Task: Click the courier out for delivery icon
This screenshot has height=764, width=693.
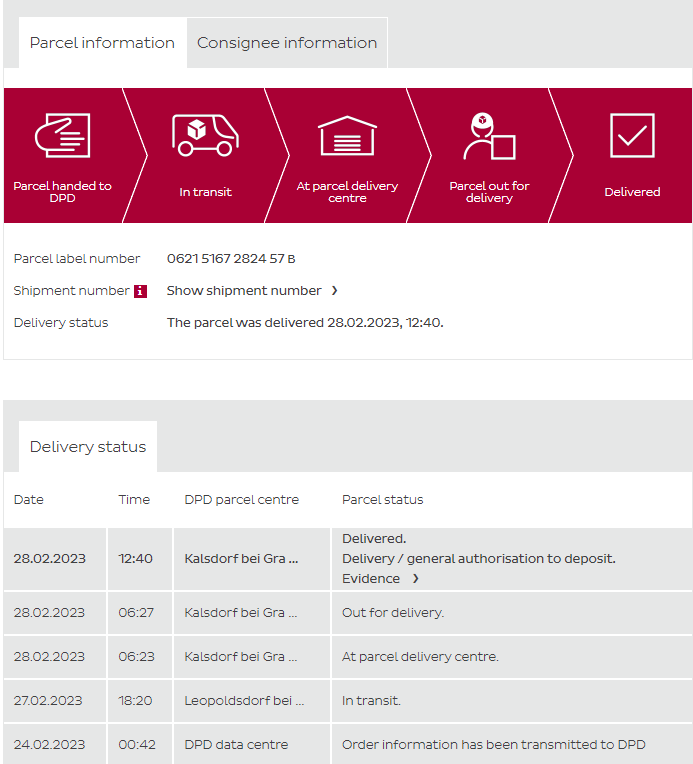Action: point(489,137)
